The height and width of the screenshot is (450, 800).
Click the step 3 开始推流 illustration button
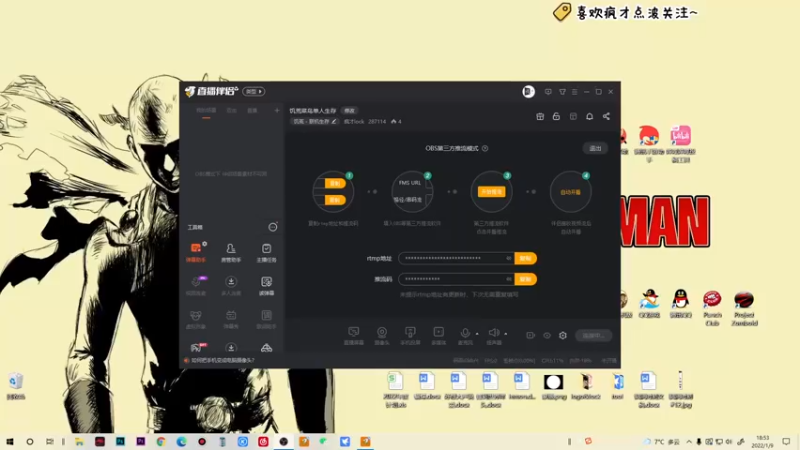[x=491, y=192]
